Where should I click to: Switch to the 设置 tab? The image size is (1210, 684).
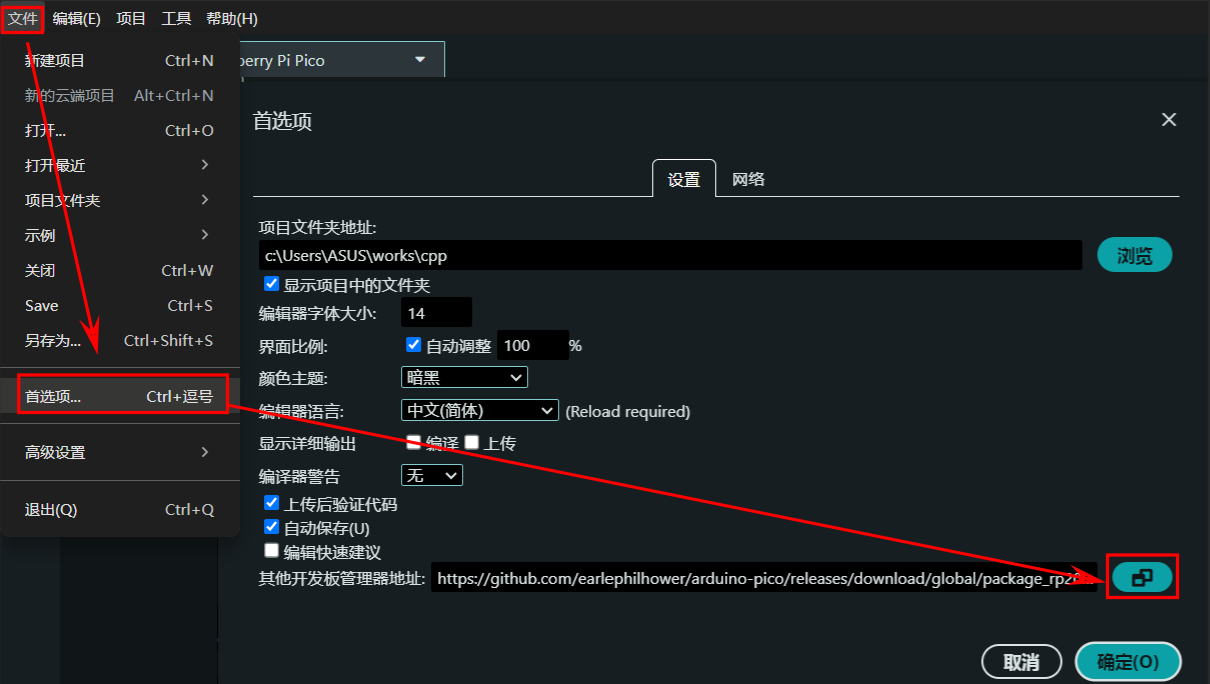coord(684,179)
